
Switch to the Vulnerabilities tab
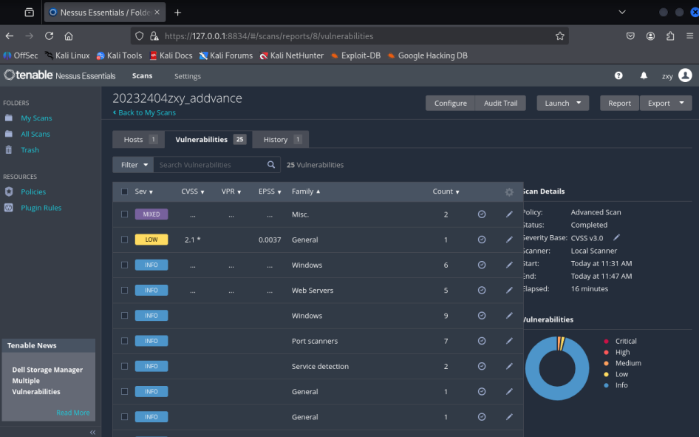pyautogui.click(x=209, y=139)
